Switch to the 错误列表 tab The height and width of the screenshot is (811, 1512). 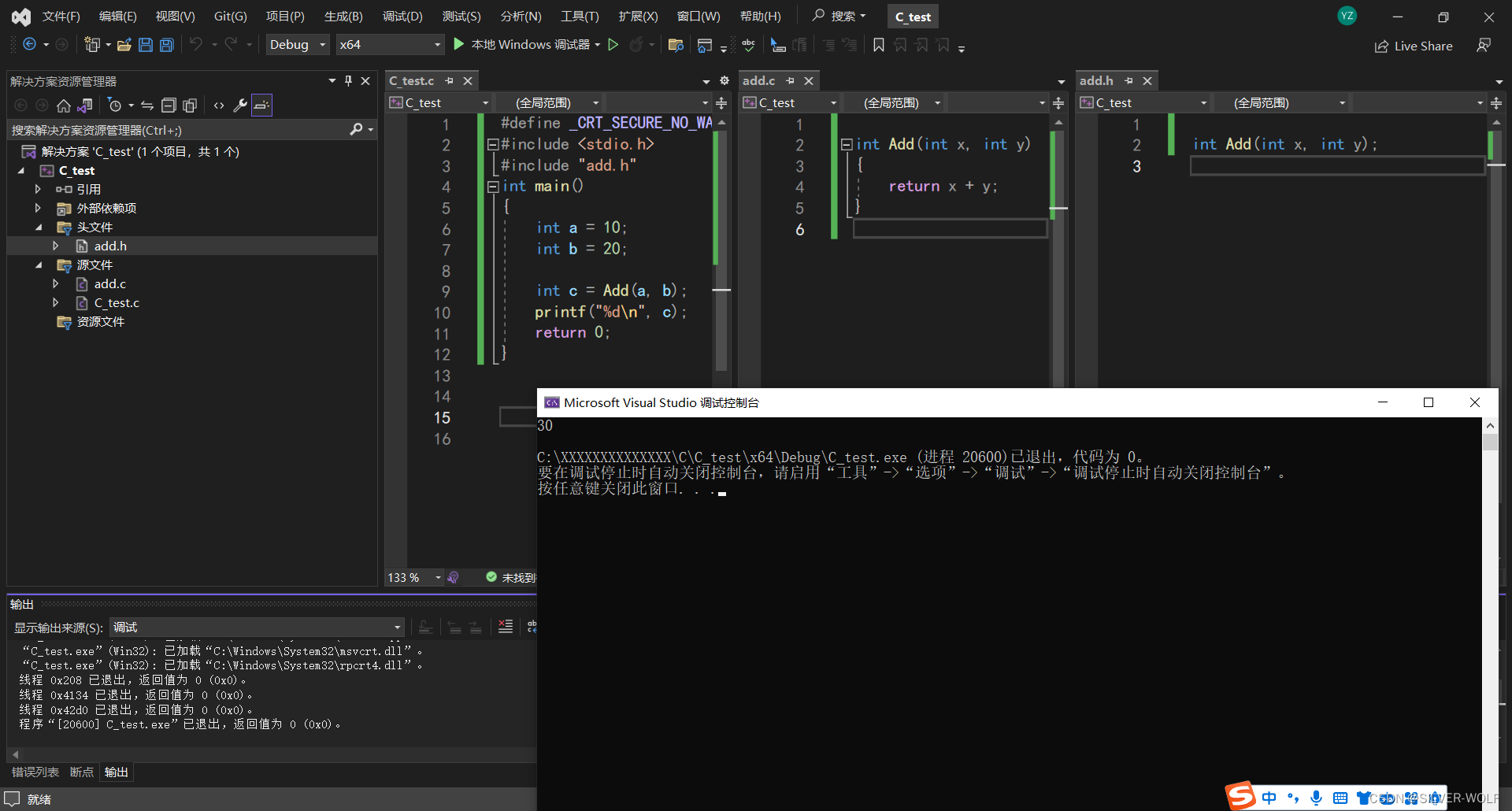35,772
